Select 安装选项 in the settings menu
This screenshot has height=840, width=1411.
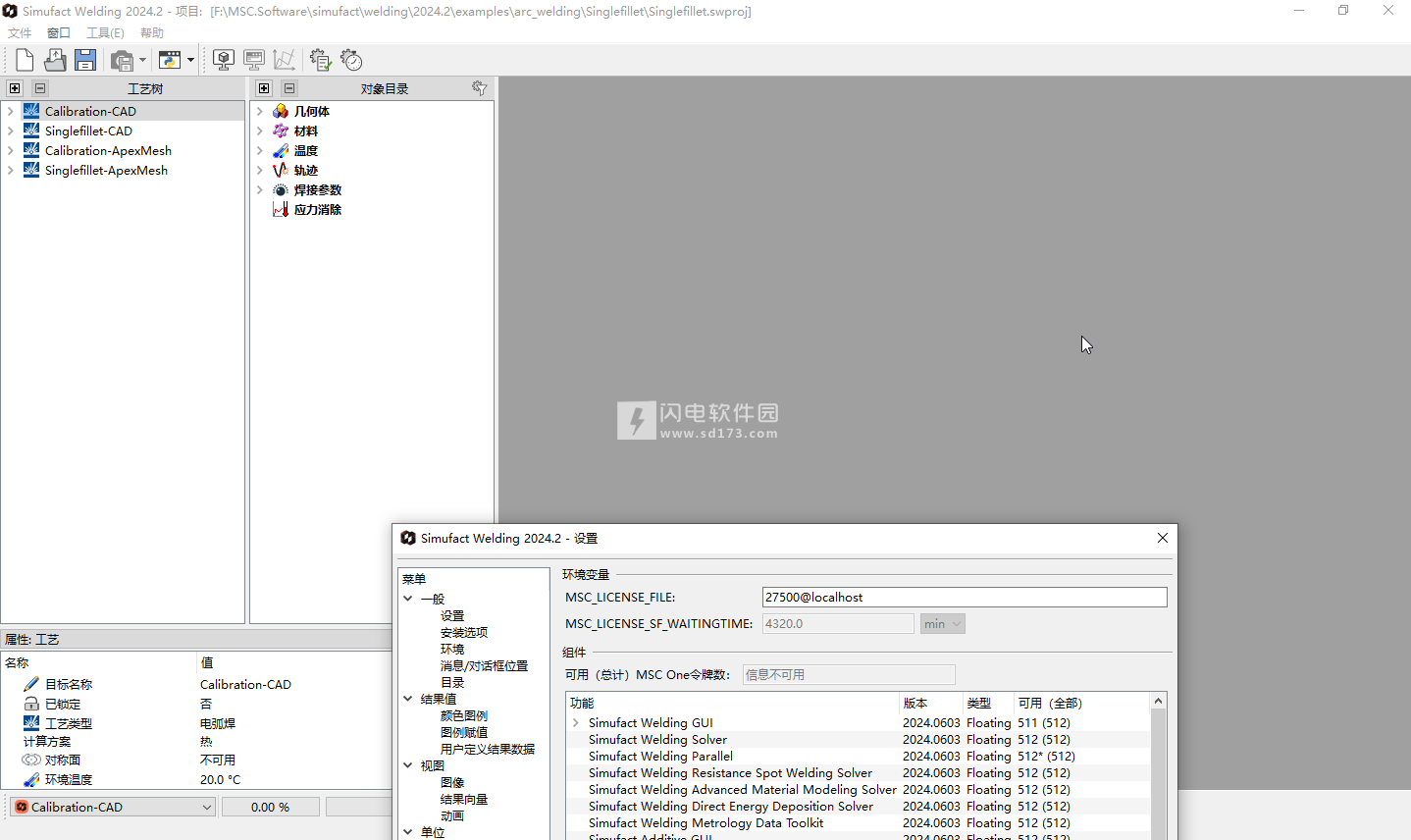coord(464,633)
